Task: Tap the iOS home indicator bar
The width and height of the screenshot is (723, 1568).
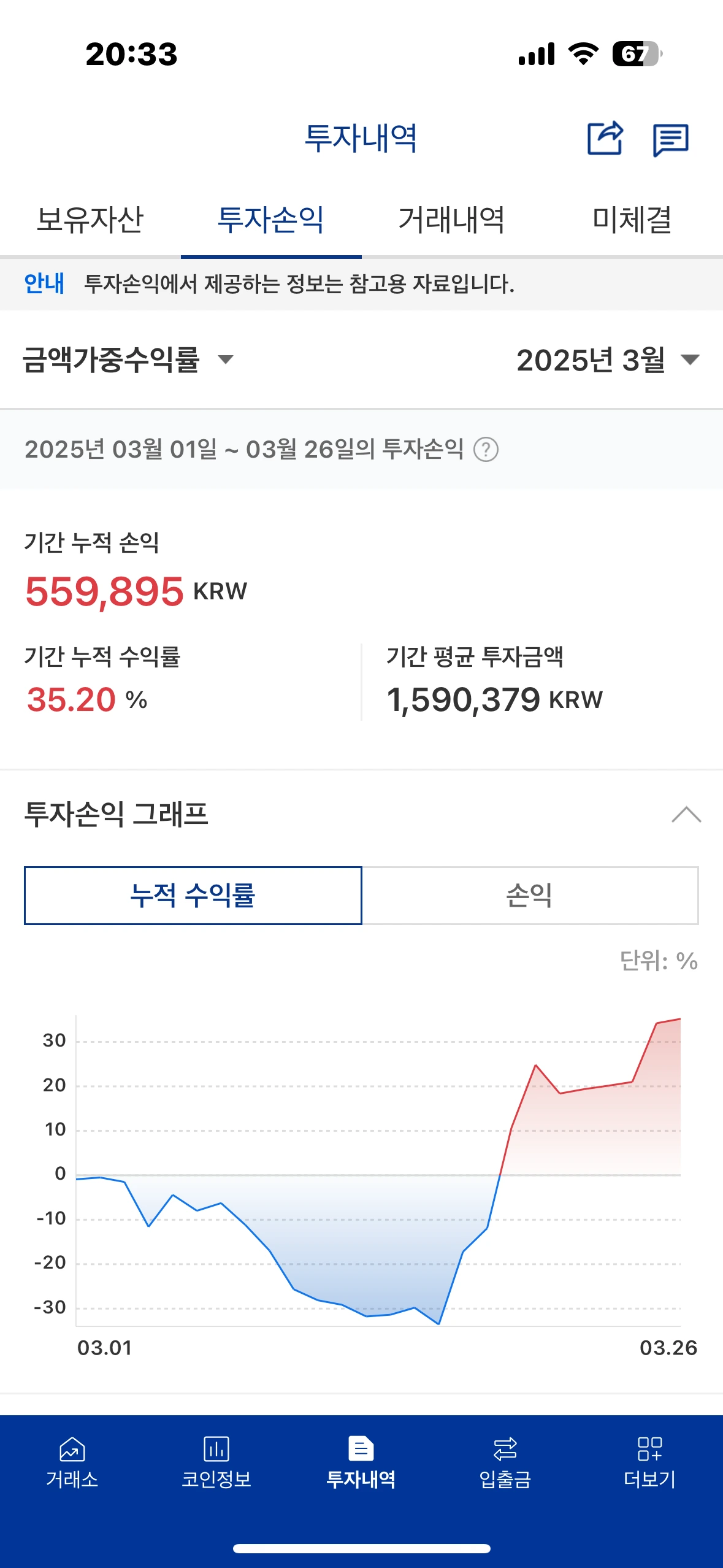Action: 361,1549
